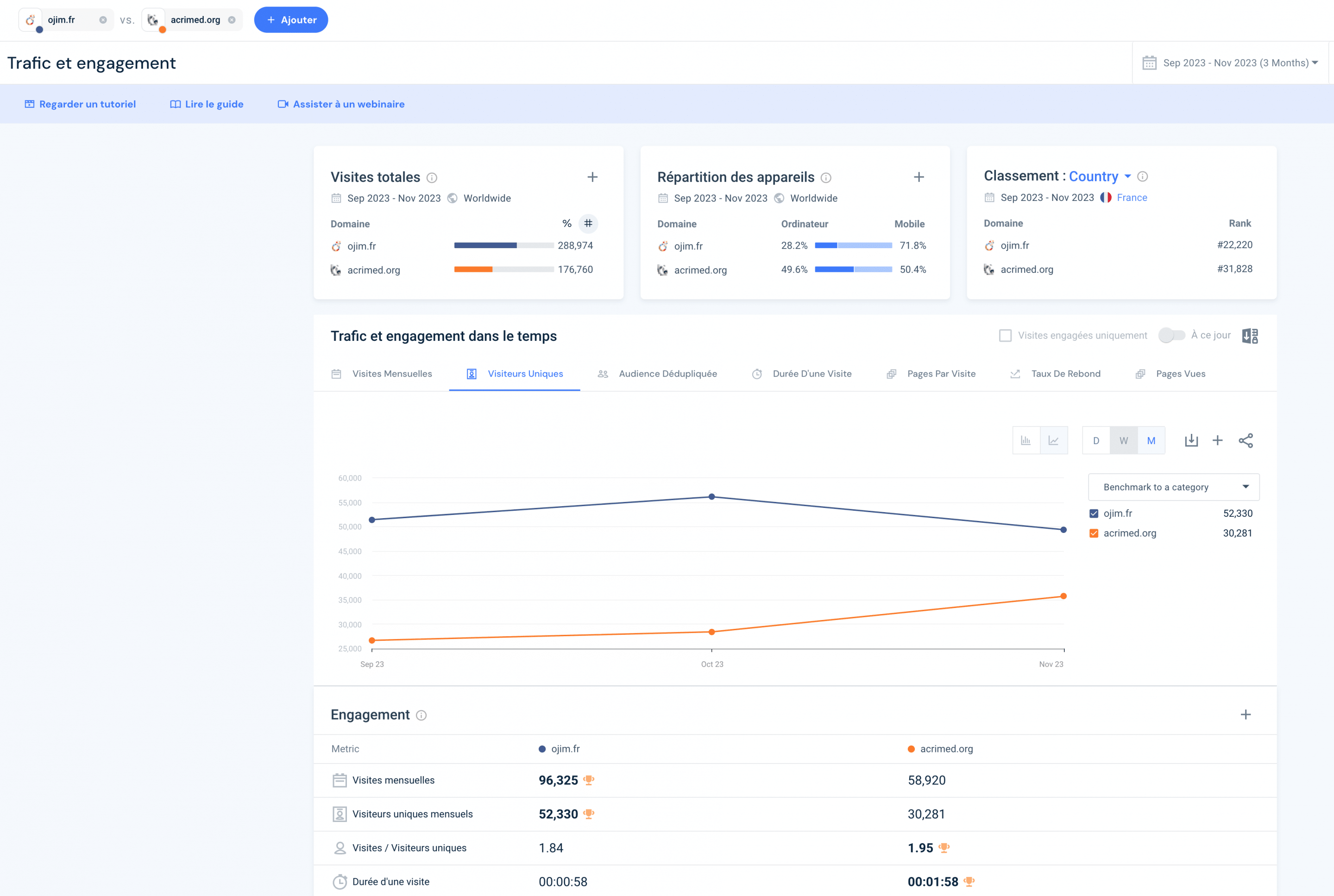
Task: Uncheck acrimed.org in chart legend
Action: (1094, 533)
